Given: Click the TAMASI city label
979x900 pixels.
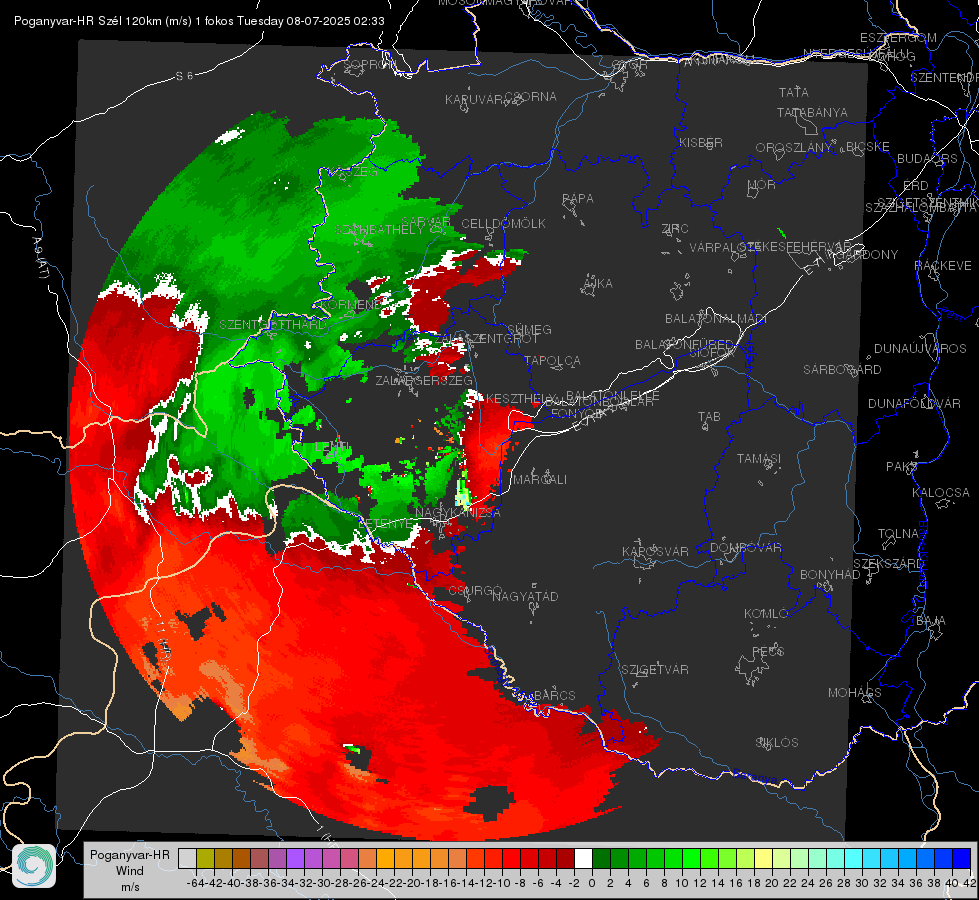Looking at the screenshot, I should [x=759, y=459].
